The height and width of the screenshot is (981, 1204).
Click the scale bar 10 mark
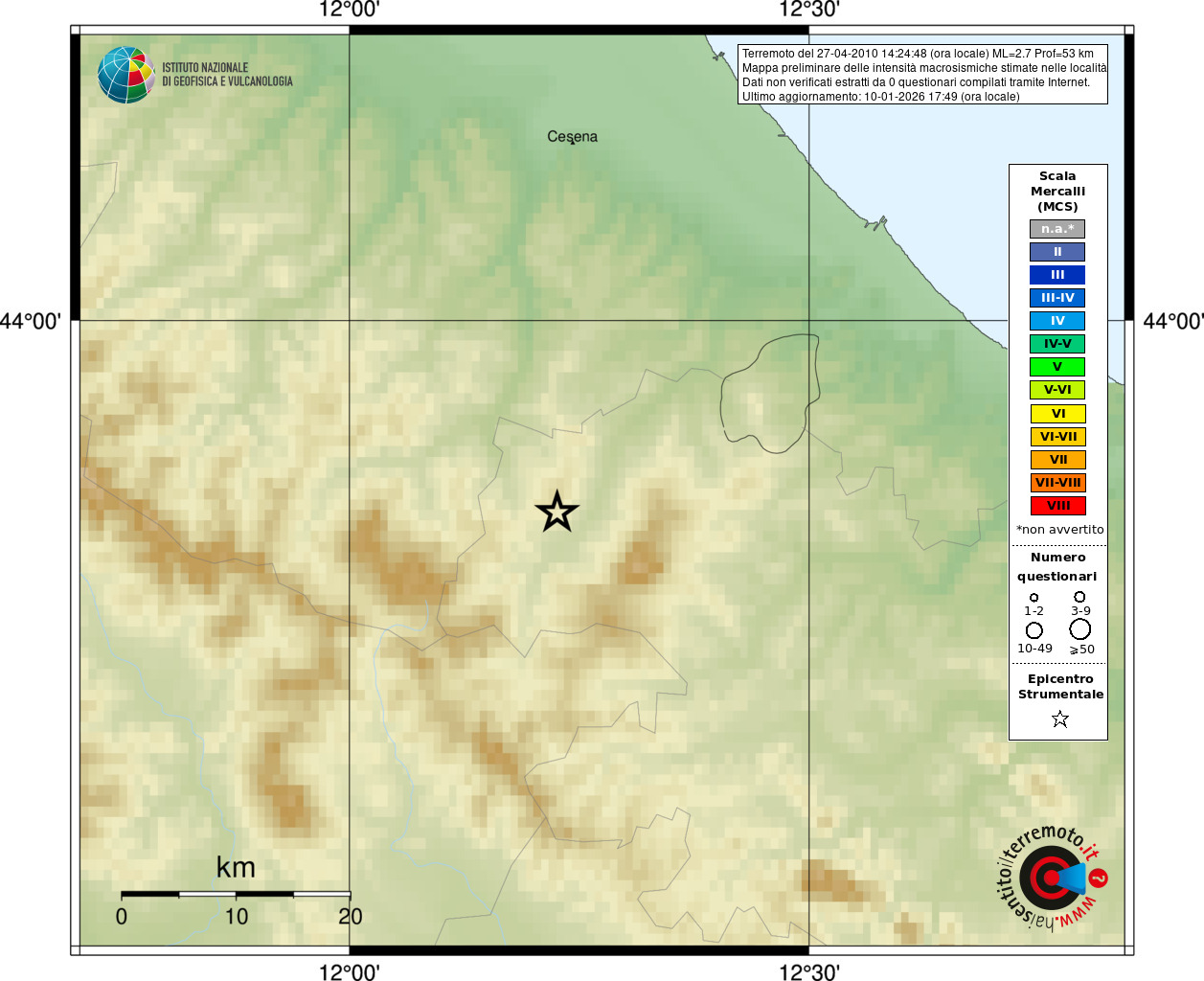click(236, 917)
